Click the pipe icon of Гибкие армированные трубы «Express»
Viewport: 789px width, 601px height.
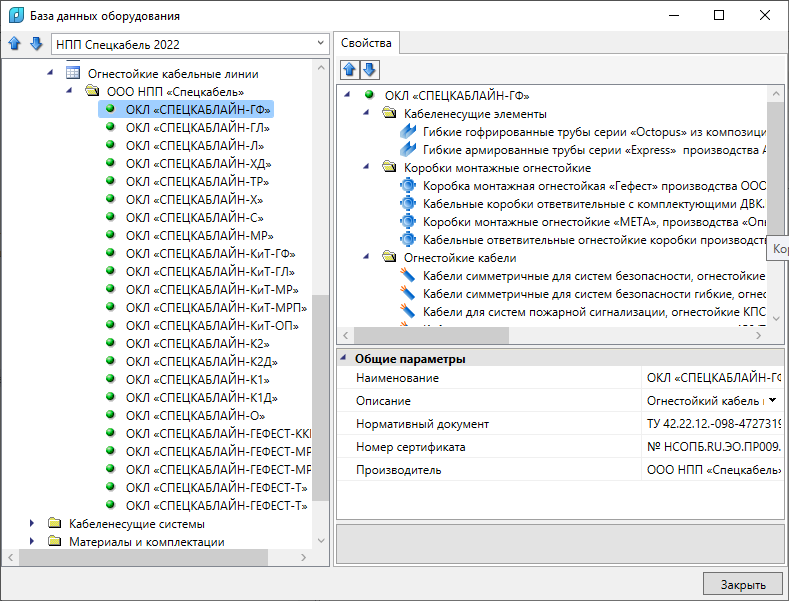point(408,149)
